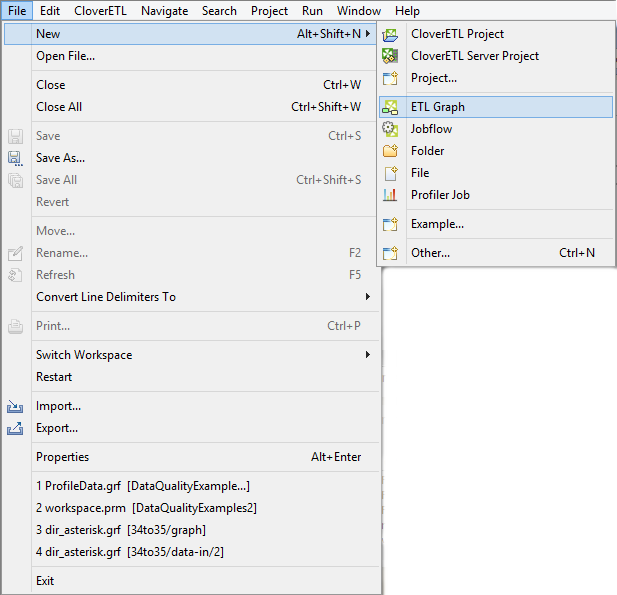
Task: Choose Example... submenu entry
Action: tap(496, 224)
